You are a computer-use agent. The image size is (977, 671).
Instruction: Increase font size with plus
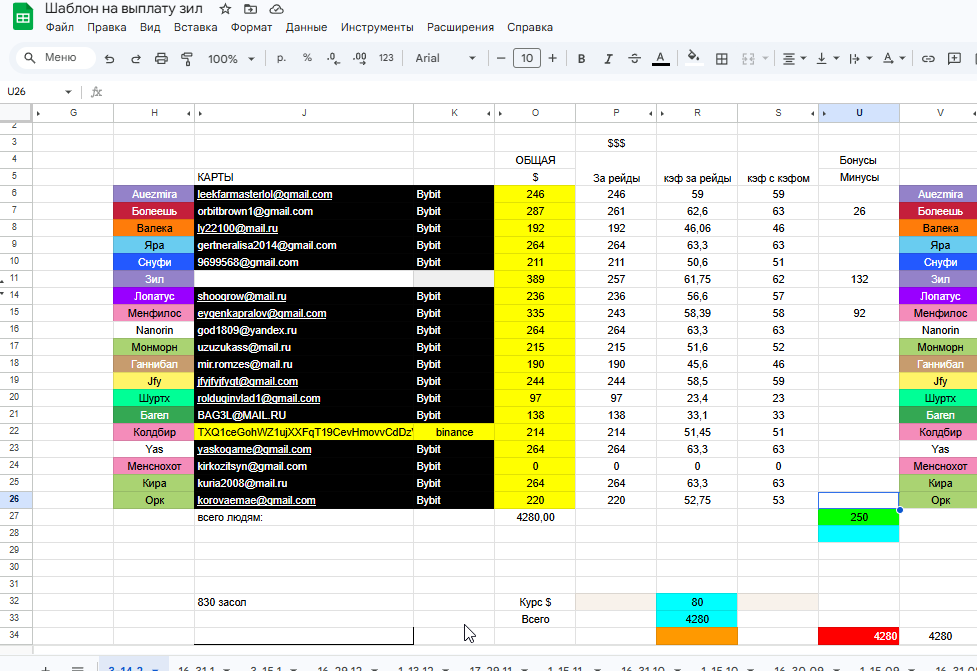coord(553,58)
